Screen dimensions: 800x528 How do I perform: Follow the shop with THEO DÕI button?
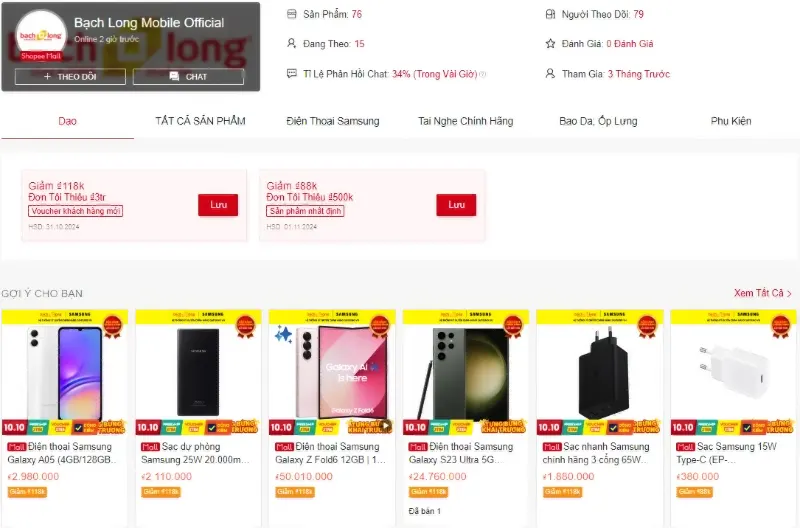(70, 77)
